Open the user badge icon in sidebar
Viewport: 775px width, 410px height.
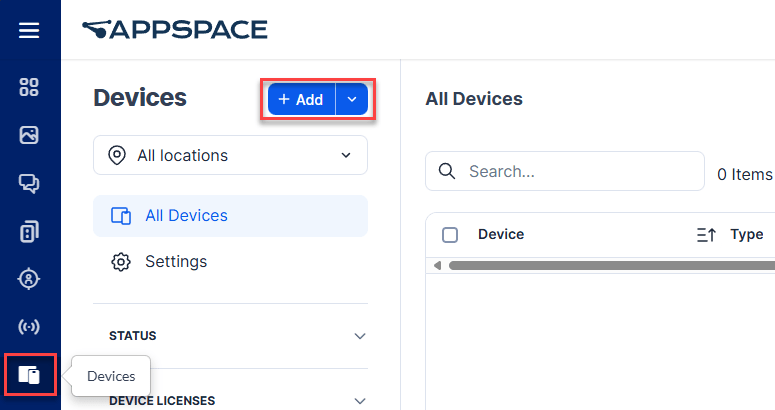(29, 279)
